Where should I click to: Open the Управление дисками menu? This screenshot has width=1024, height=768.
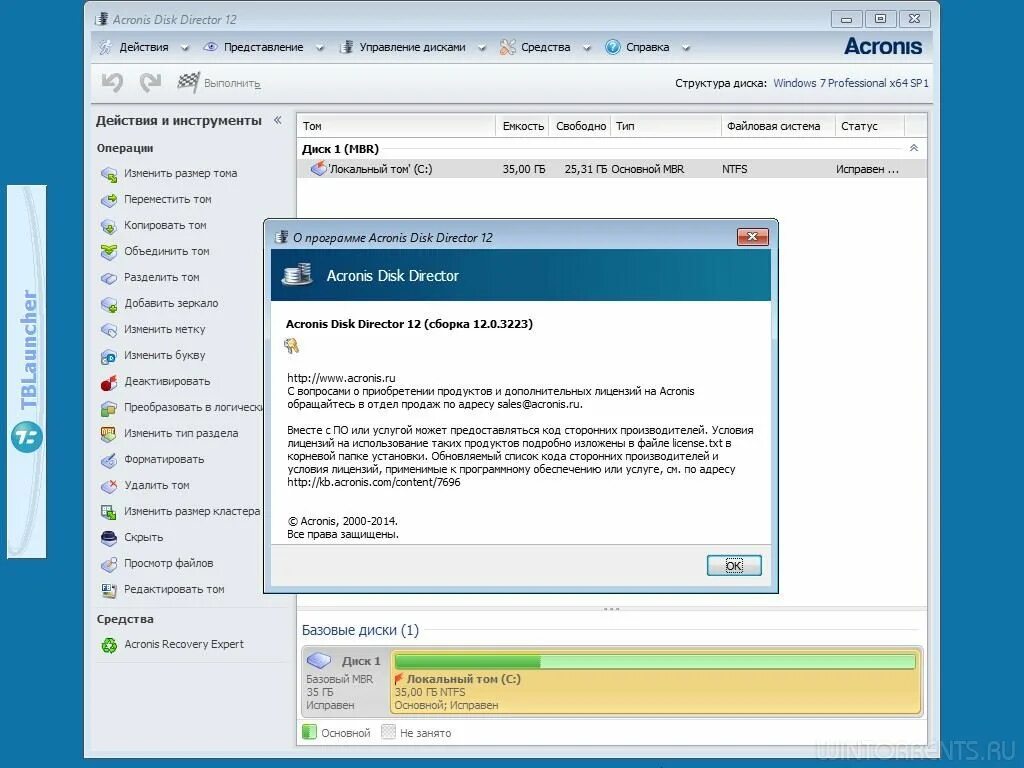point(412,47)
